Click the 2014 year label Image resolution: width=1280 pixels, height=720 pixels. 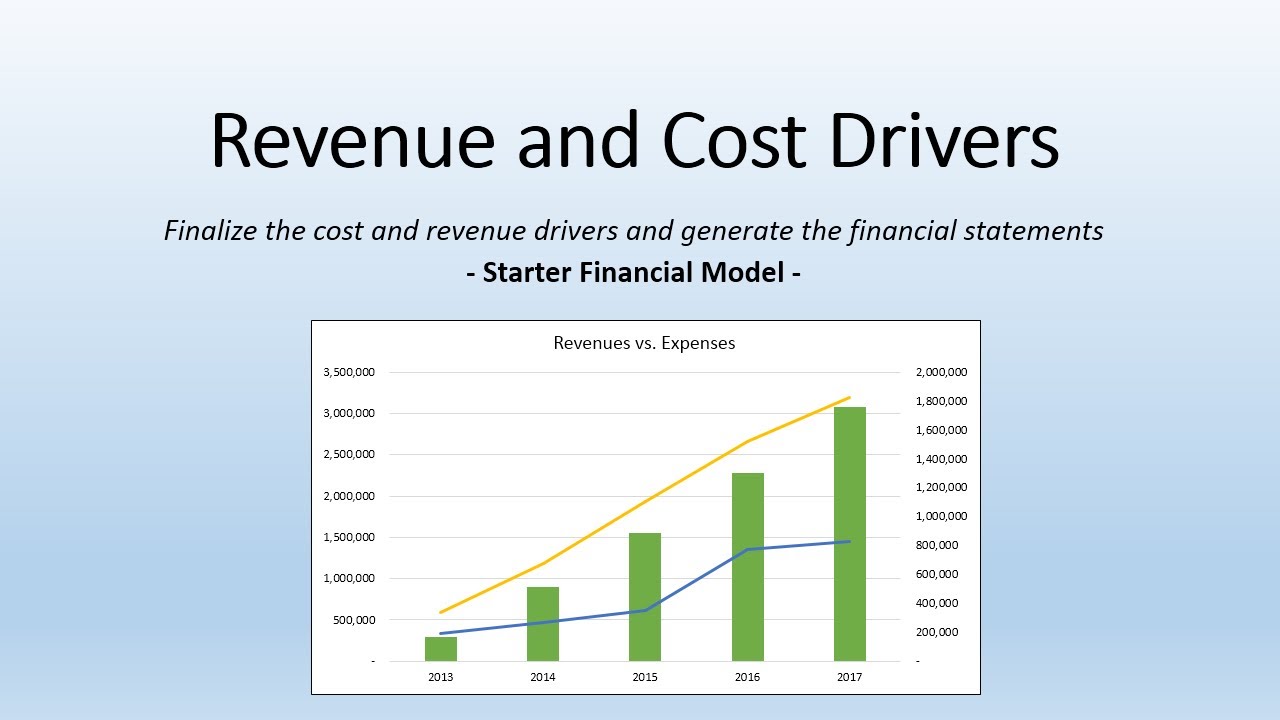tap(543, 677)
